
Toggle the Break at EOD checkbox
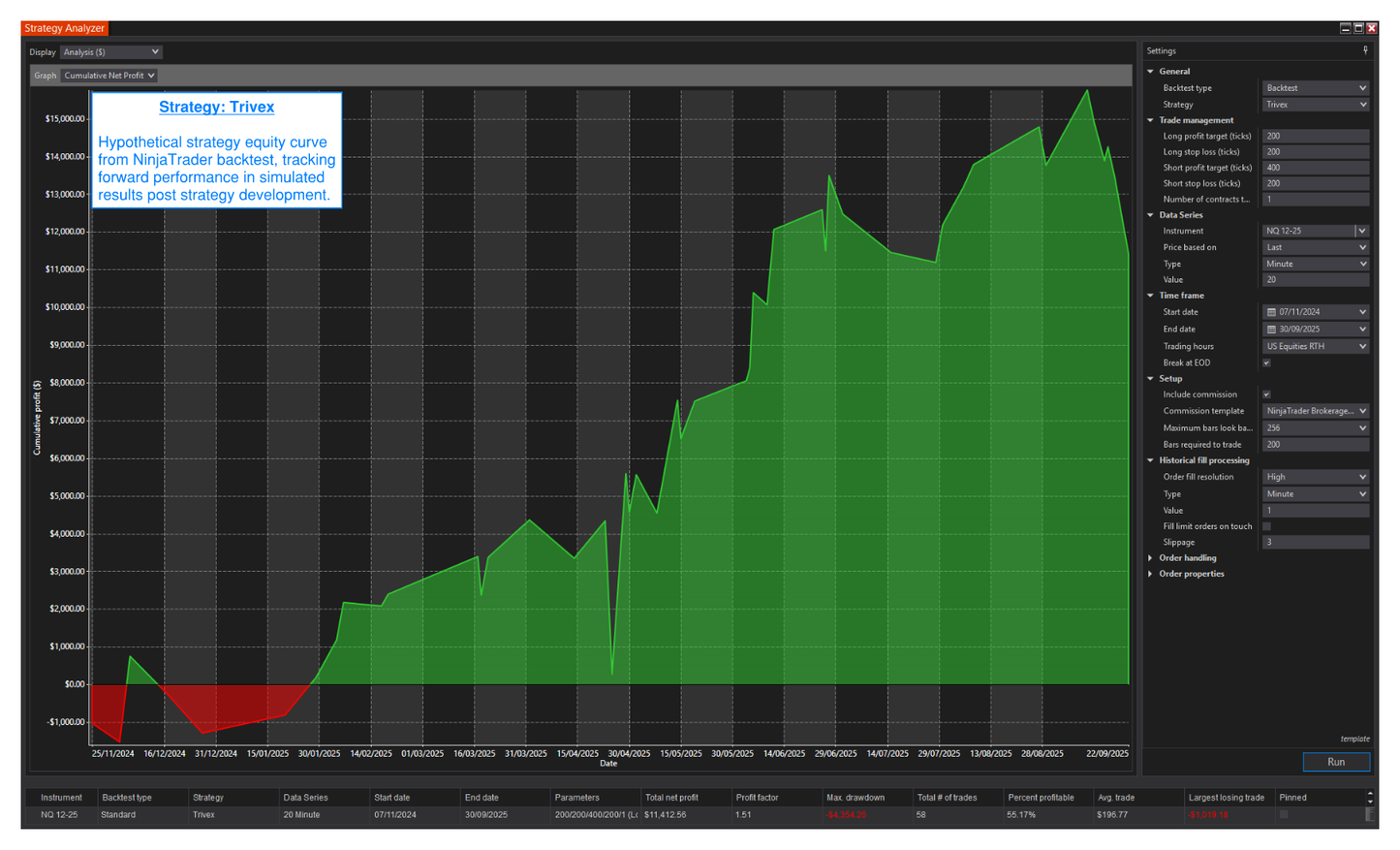click(x=1266, y=363)
